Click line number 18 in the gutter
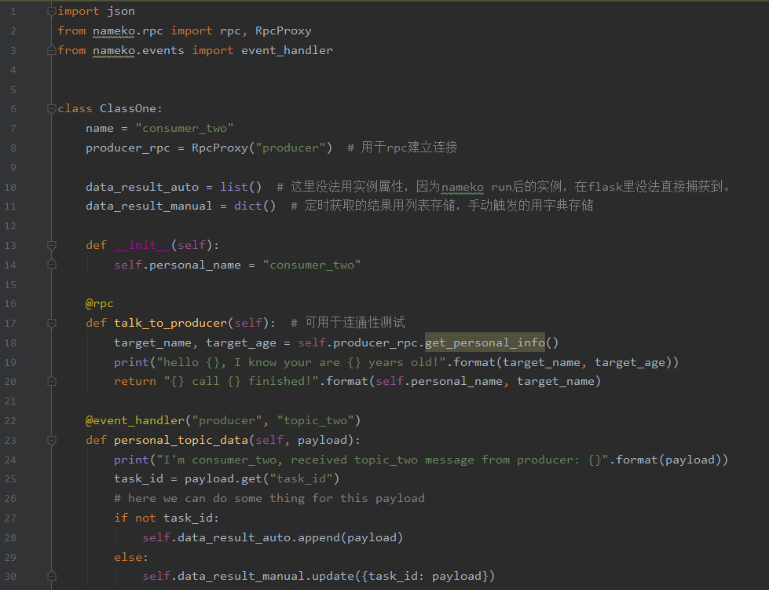769x590 pixels. point(10,343)
